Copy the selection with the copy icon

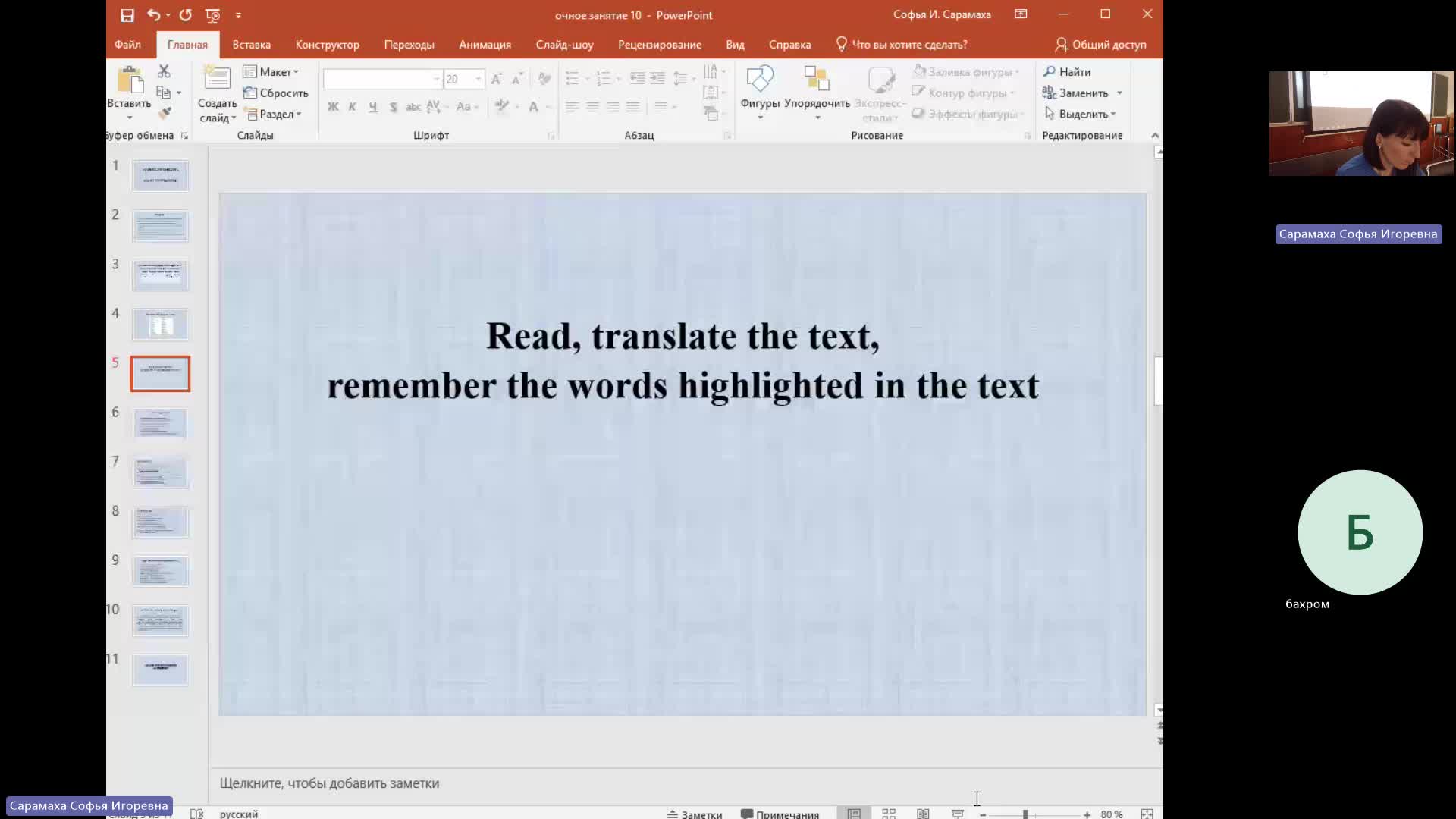coord(163,93)
